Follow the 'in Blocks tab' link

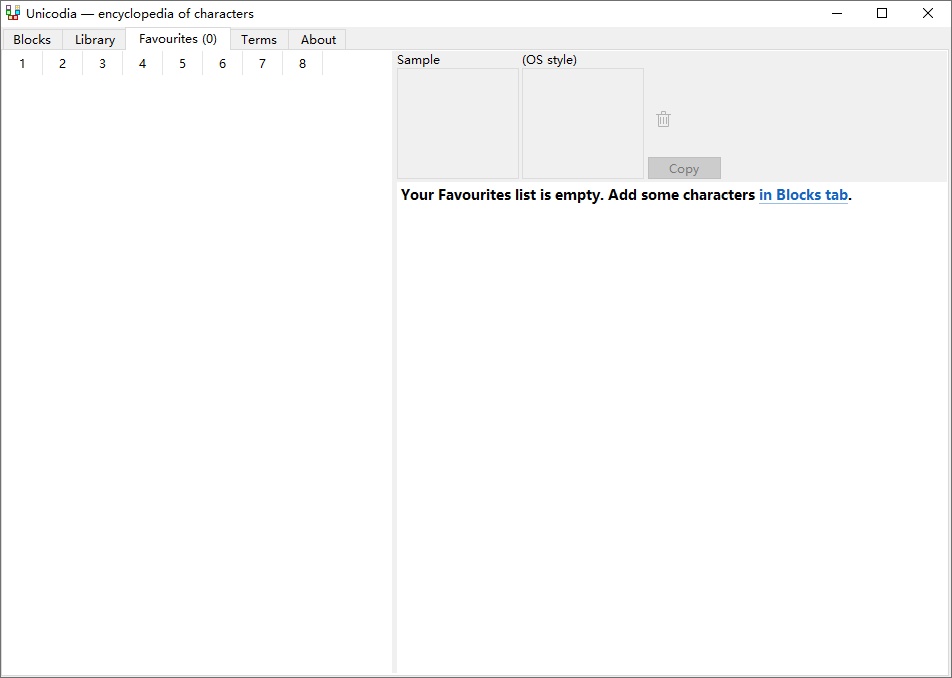(803, 195)
